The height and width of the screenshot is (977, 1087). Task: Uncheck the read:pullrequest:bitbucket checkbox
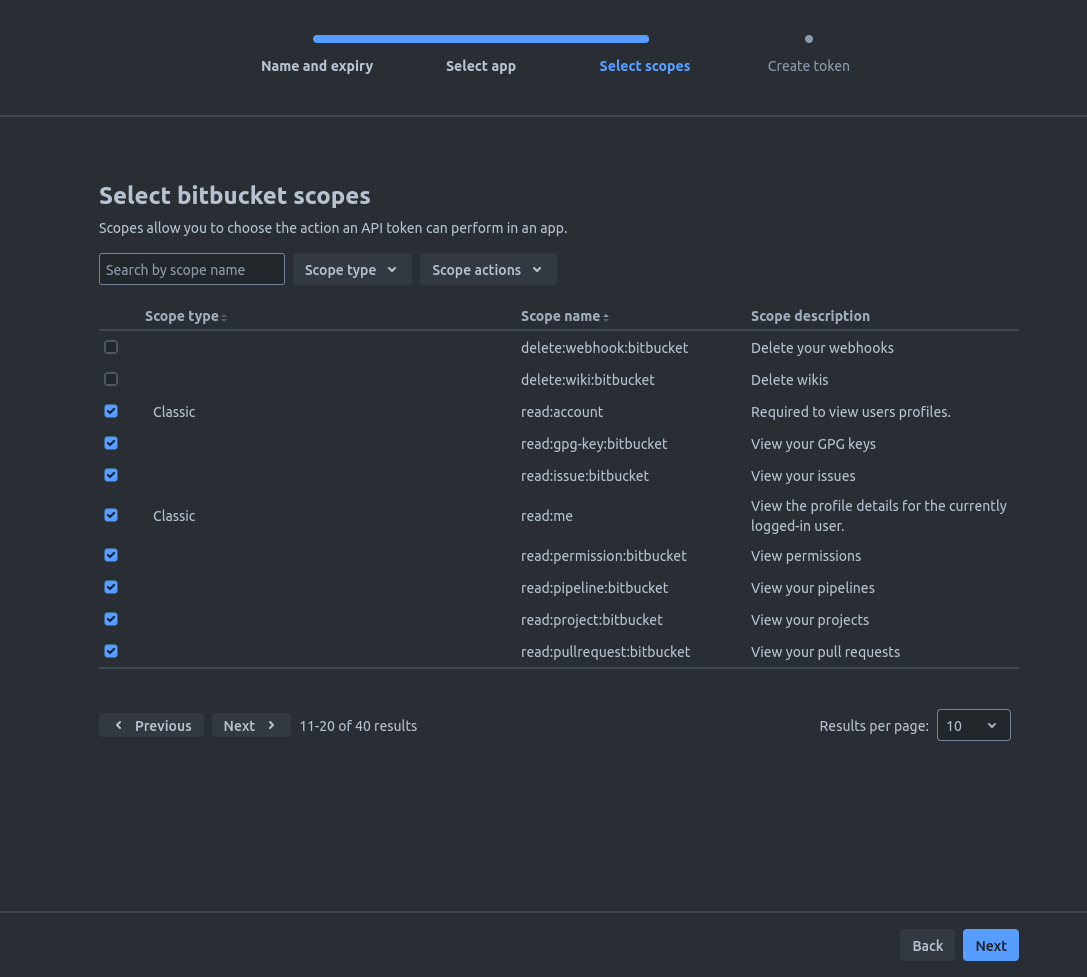tap(111, 651)
